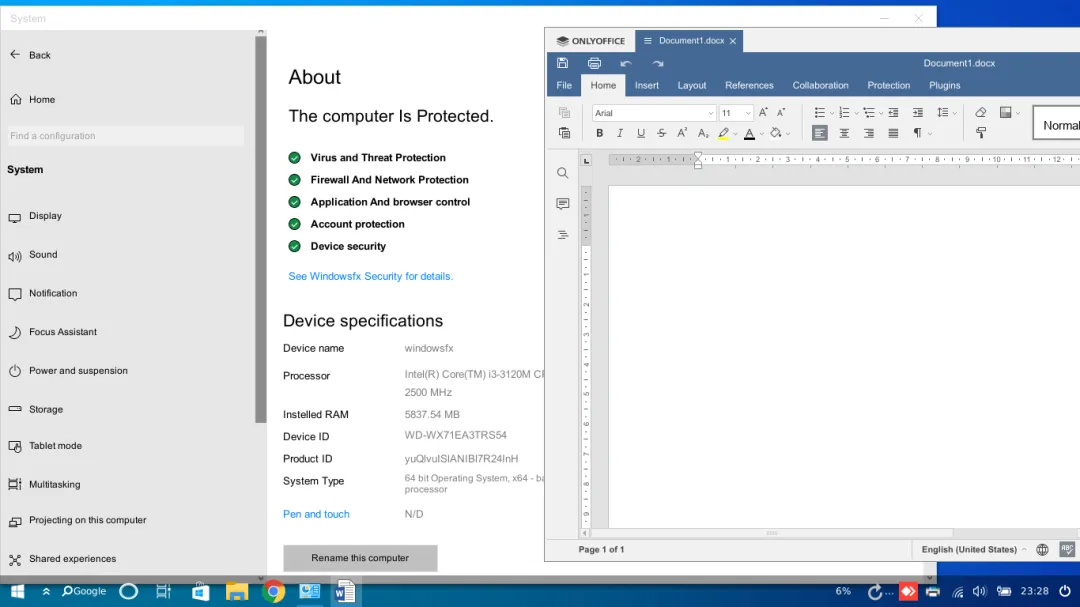The width and height of the screenshot is (1080, 607).
Task: Increase font size with A+ icon
Action: (x=763, y=112)
